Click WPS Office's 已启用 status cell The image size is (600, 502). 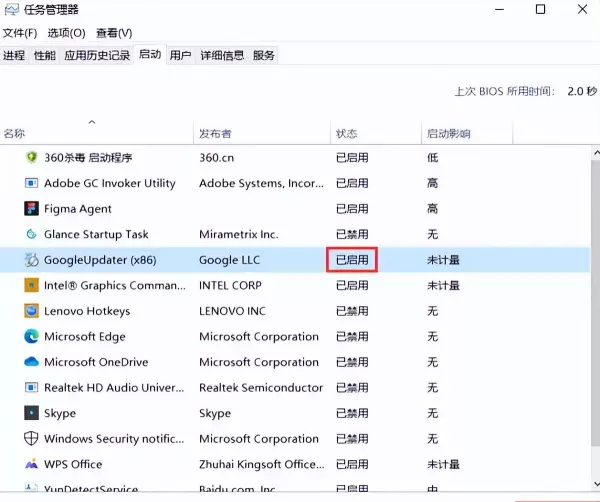[352, 465]
